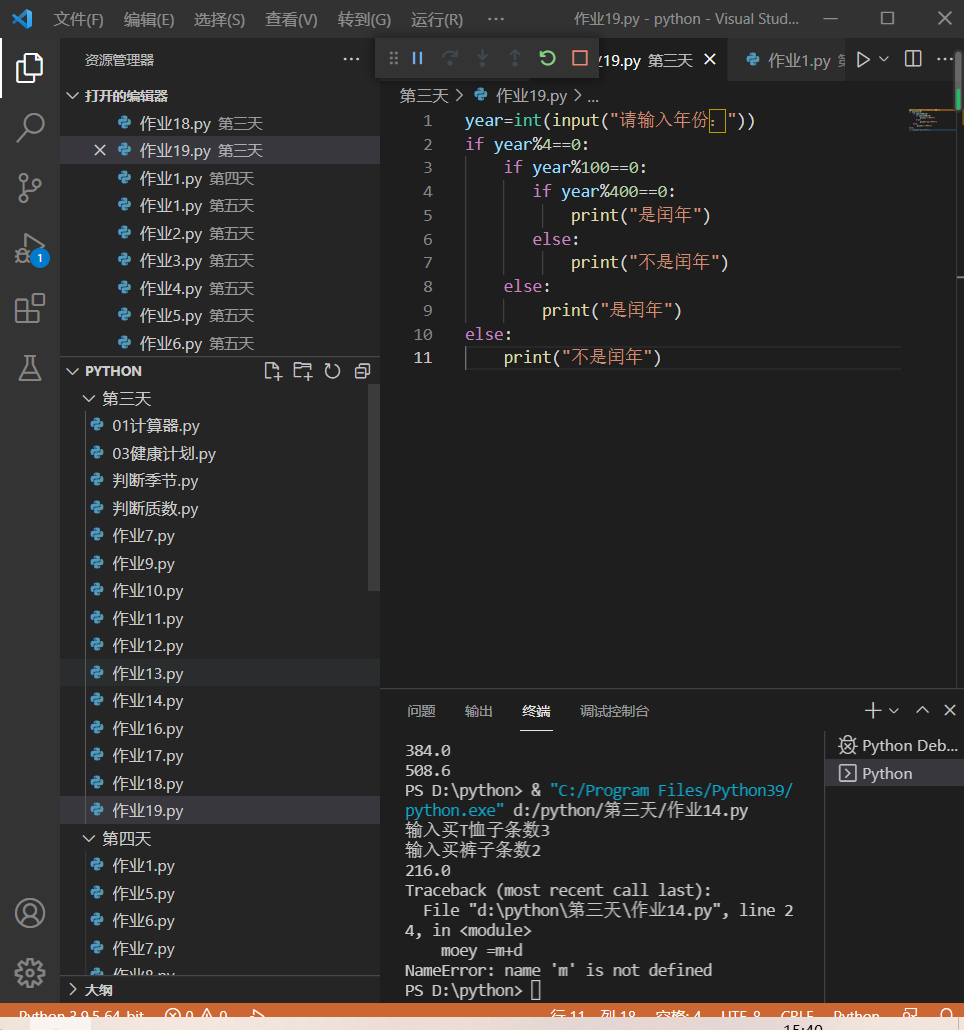Pause the debug session

click(418, 58)
